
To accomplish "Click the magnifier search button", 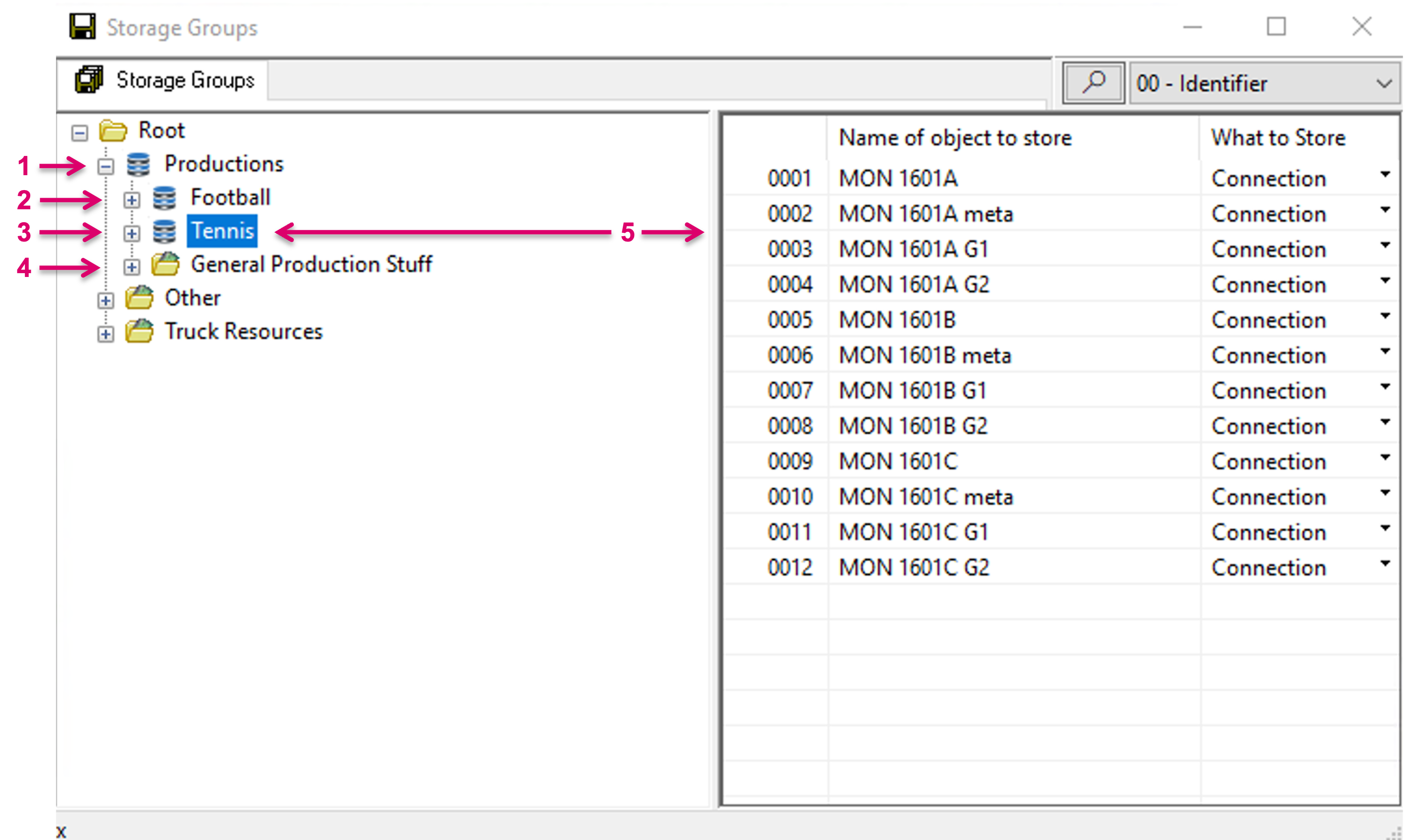I will 1093,83.
